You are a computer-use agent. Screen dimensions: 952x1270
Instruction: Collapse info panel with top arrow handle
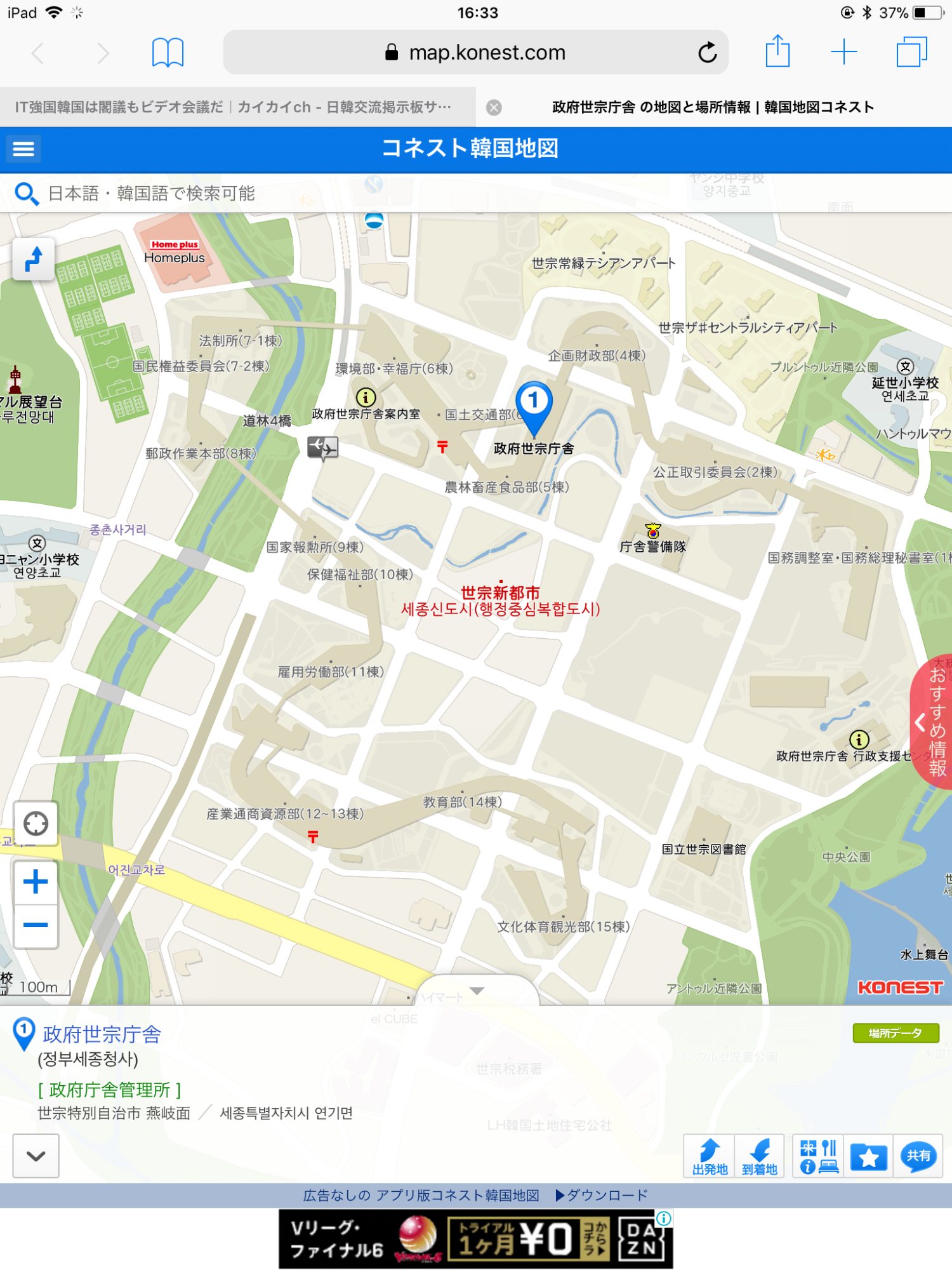[477, 991]
